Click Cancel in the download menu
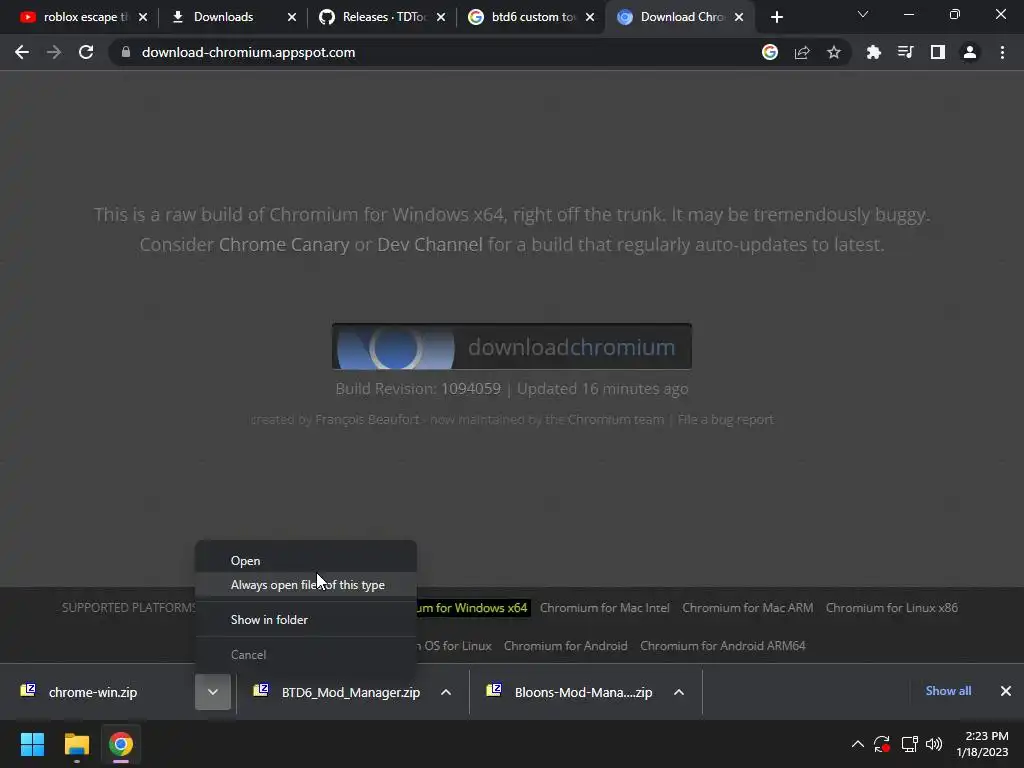 pyautogui.click(x=306, y=654)
